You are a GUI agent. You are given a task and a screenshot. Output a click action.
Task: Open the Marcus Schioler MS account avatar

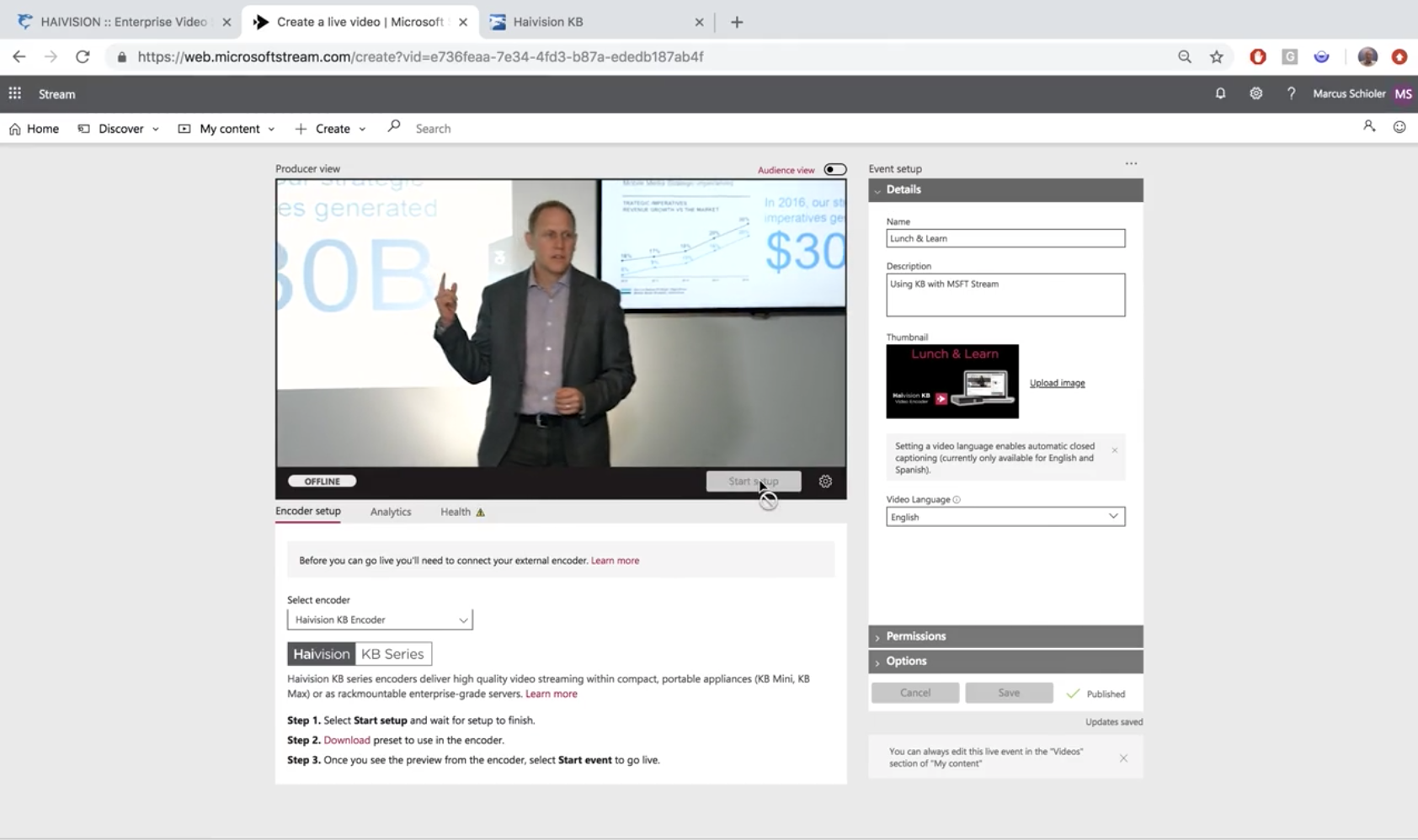pyautogui.click(x=1403, y=93)
